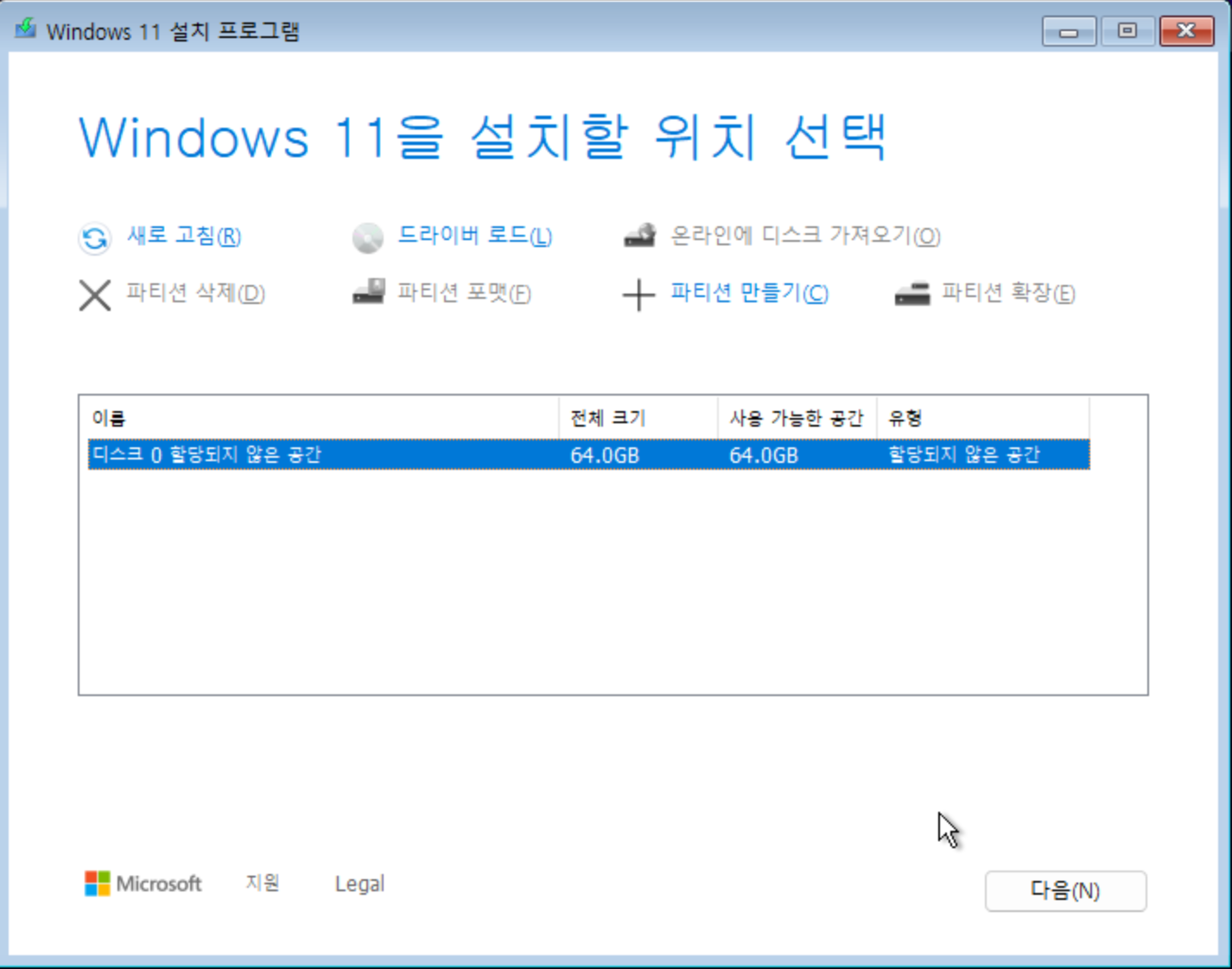Select the 디스크 0 할당되지 않은 공간 row
Image resolution: width=1232 pixels, height=969 pixels.
[588, 454]
